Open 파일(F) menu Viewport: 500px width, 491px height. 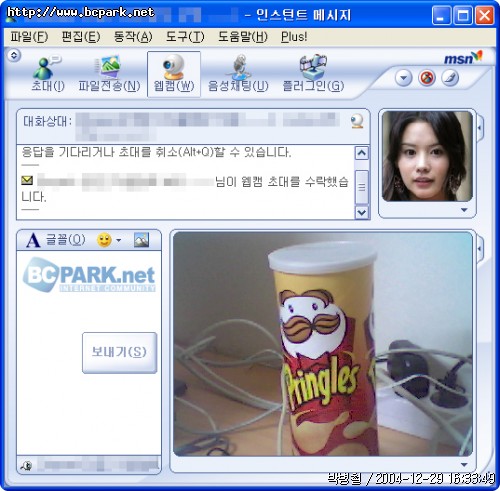pyautogui.click(x=29, y=36)
